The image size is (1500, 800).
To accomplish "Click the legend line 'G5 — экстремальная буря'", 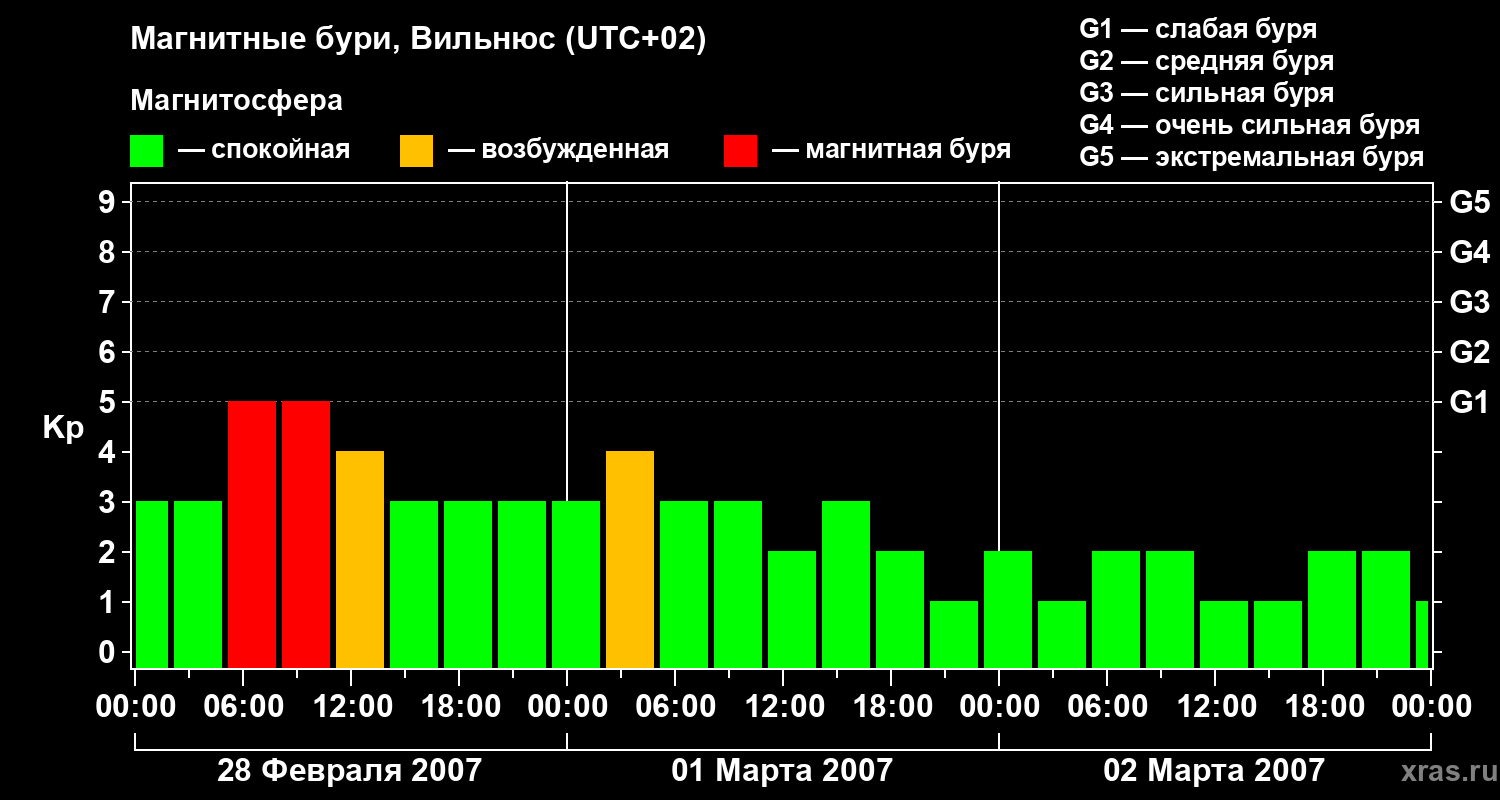I will point(1251,157).
